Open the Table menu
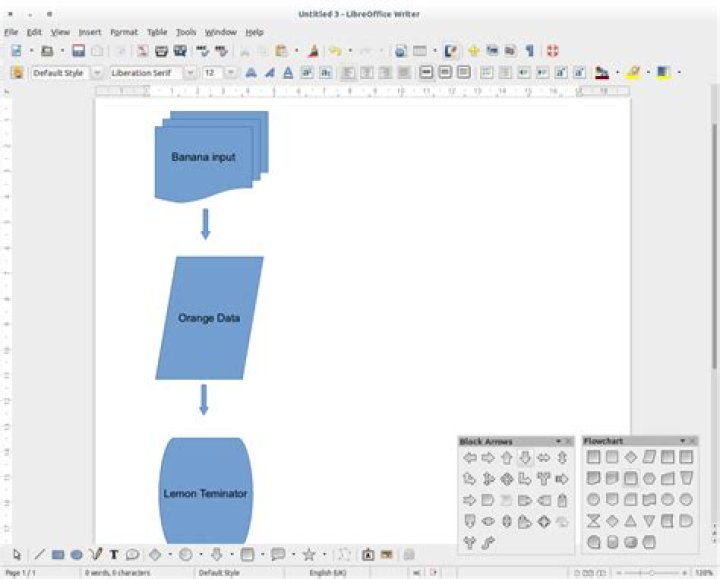The image size is (720, 579). (x=157, y=32)
